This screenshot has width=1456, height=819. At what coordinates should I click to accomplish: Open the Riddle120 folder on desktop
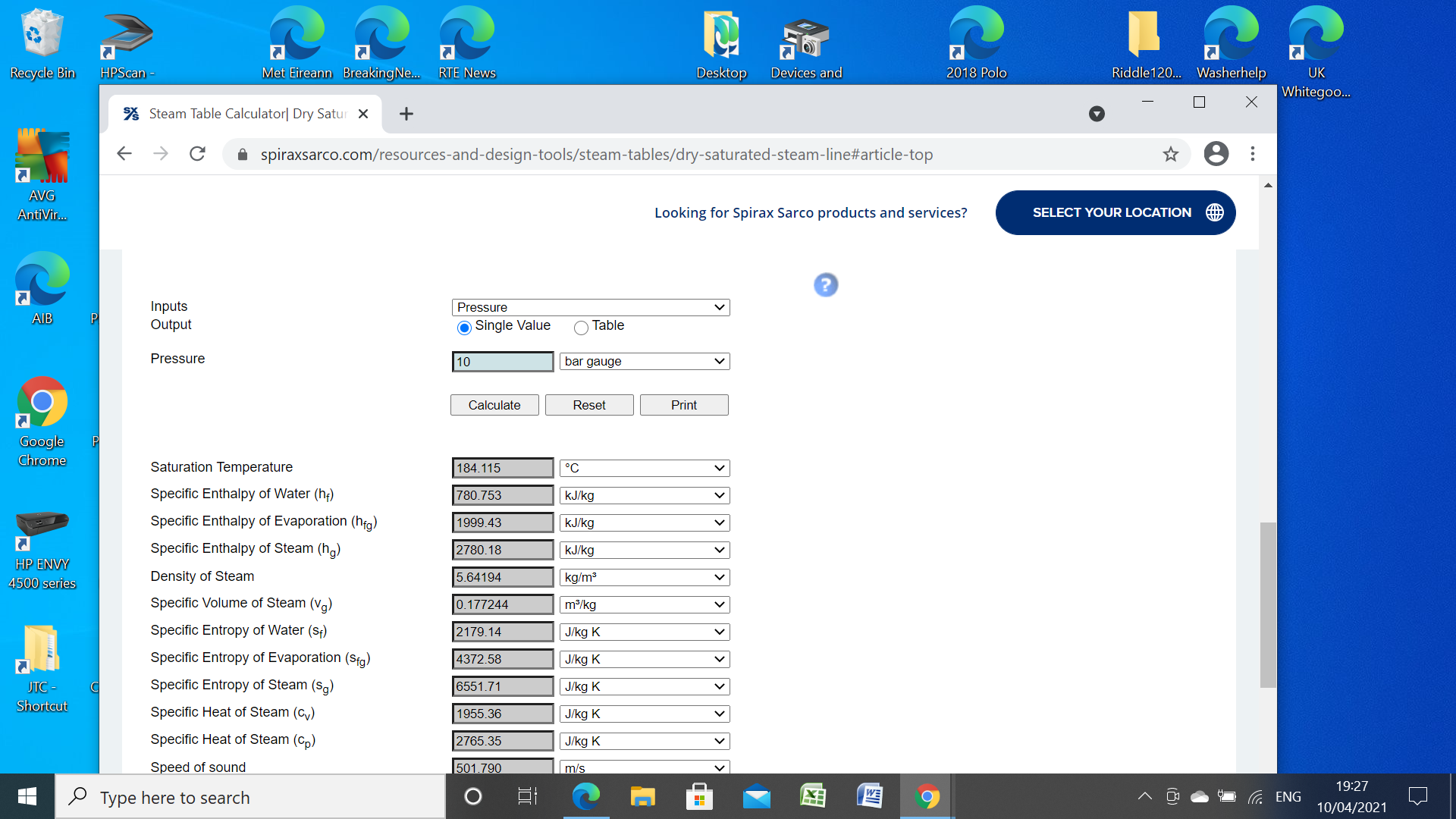1146,44
